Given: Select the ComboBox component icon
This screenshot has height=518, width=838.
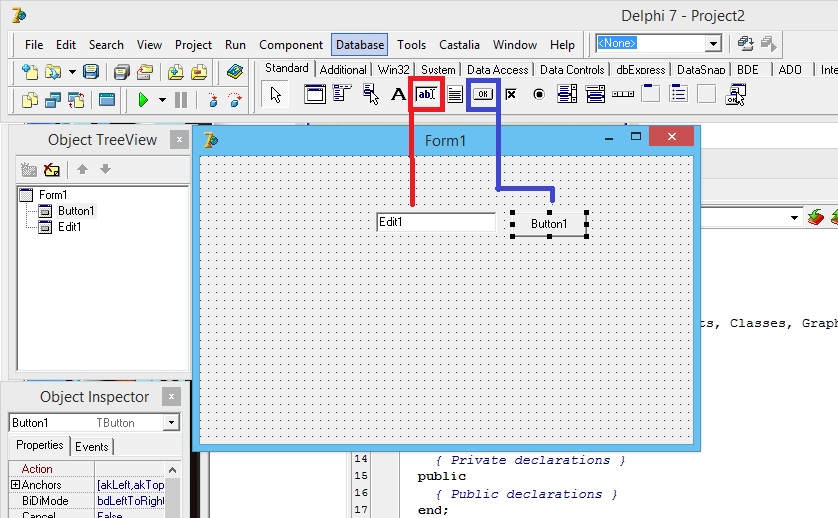Looking at the screenshot, I should click(595, 95).
